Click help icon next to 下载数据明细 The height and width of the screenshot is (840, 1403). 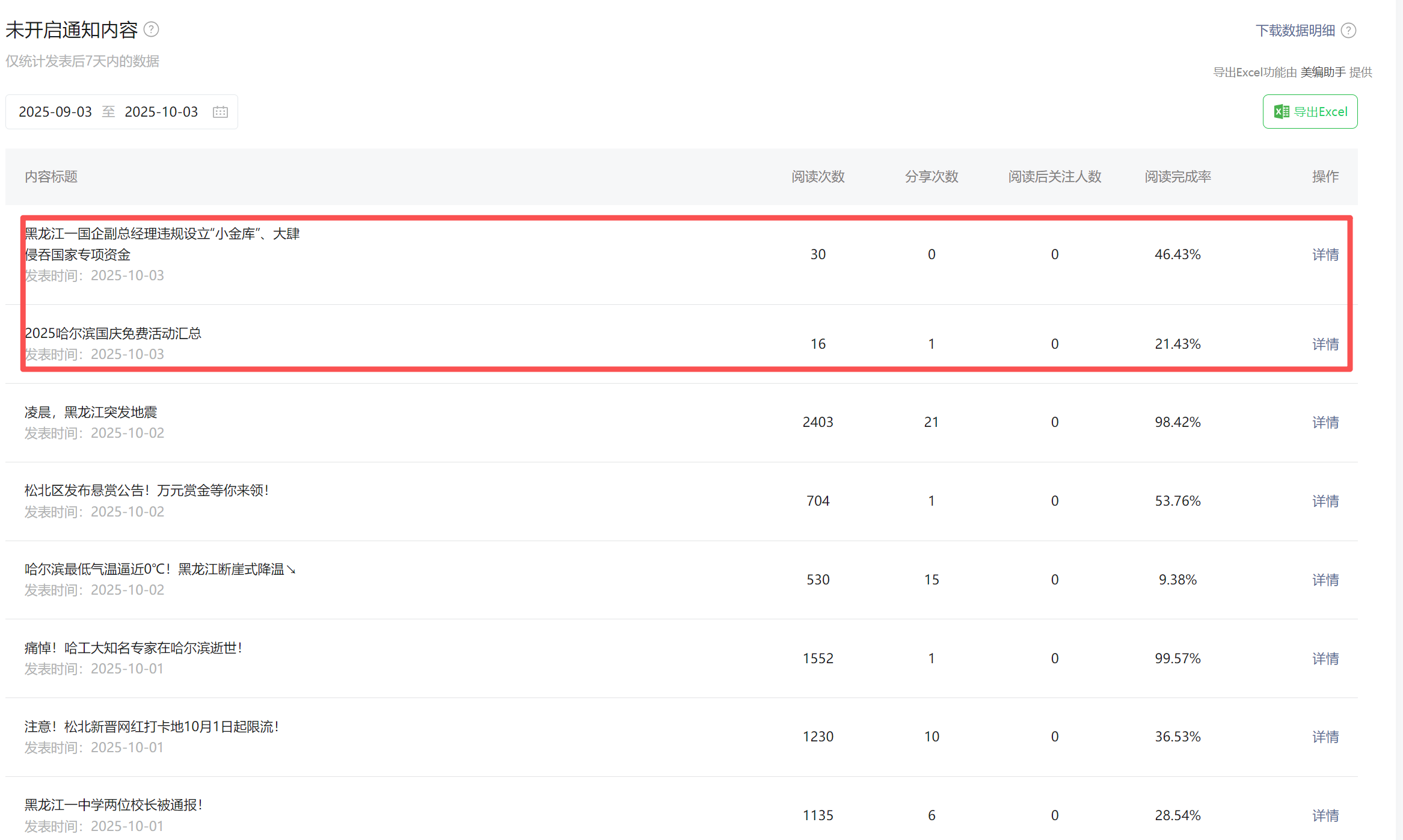point(1349,31)
